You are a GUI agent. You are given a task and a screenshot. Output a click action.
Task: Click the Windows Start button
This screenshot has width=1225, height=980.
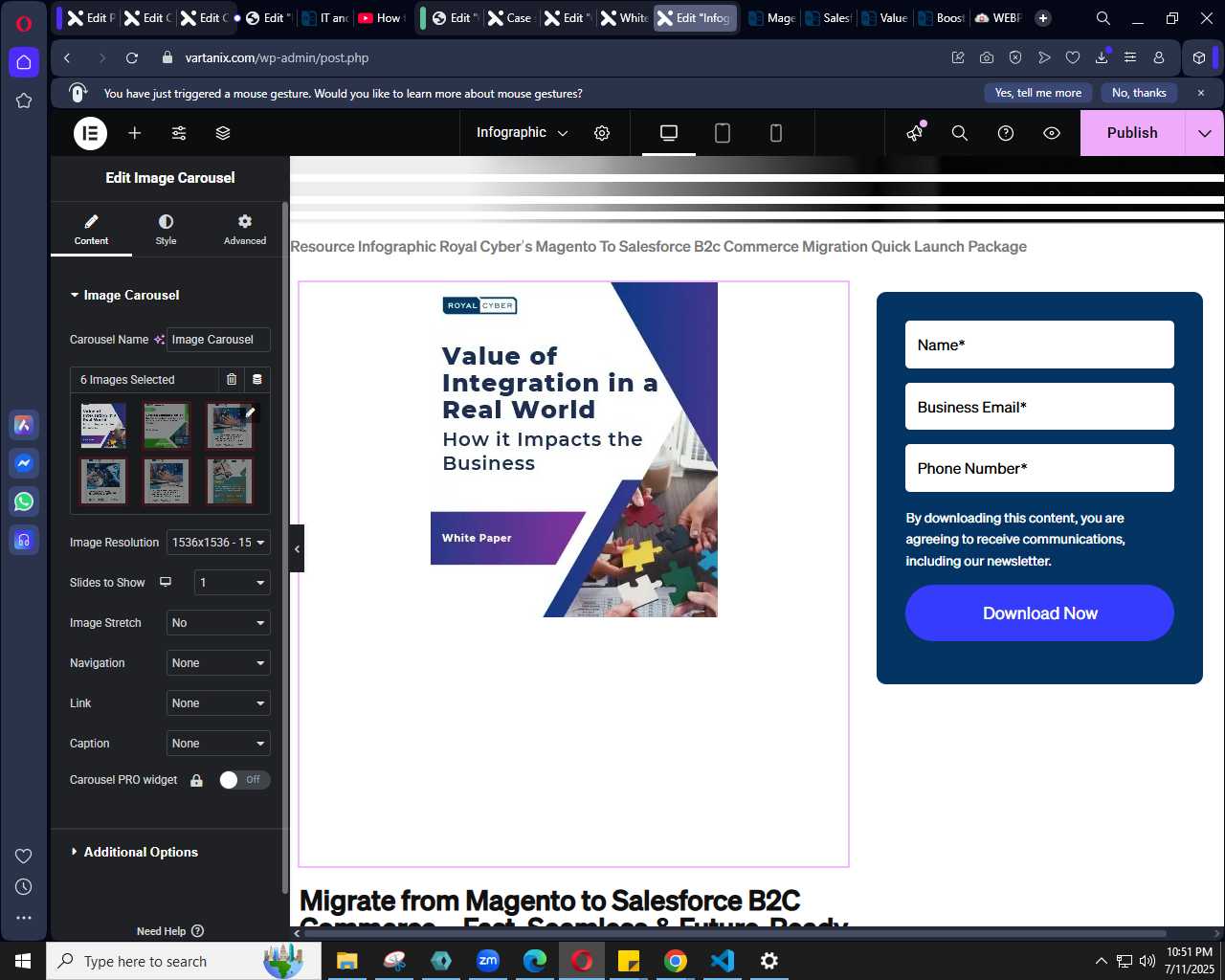click(x=23, y=961)
